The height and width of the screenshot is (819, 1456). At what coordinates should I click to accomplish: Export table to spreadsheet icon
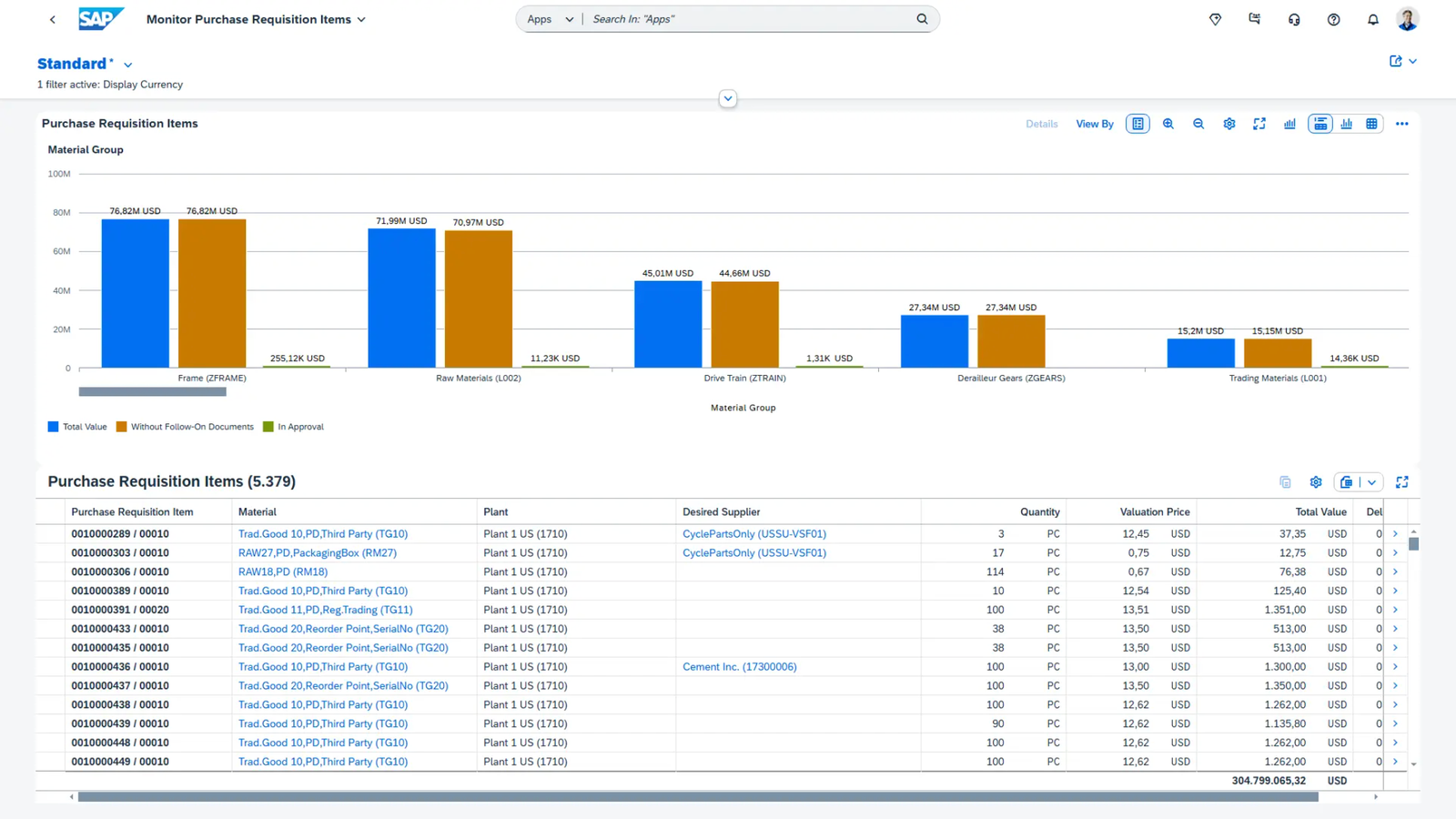(x=1348, y=482)
